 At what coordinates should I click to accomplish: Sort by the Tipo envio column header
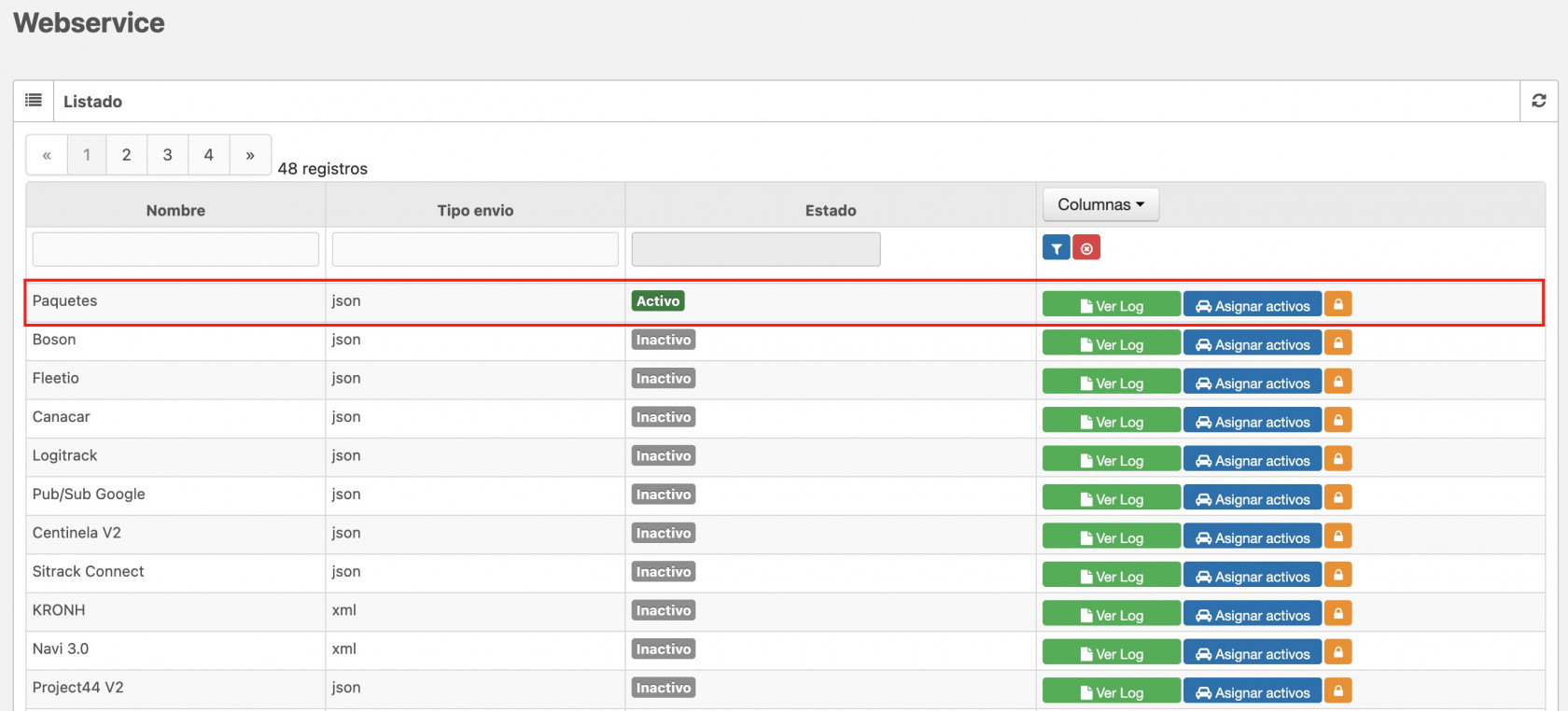click(475, 211)
